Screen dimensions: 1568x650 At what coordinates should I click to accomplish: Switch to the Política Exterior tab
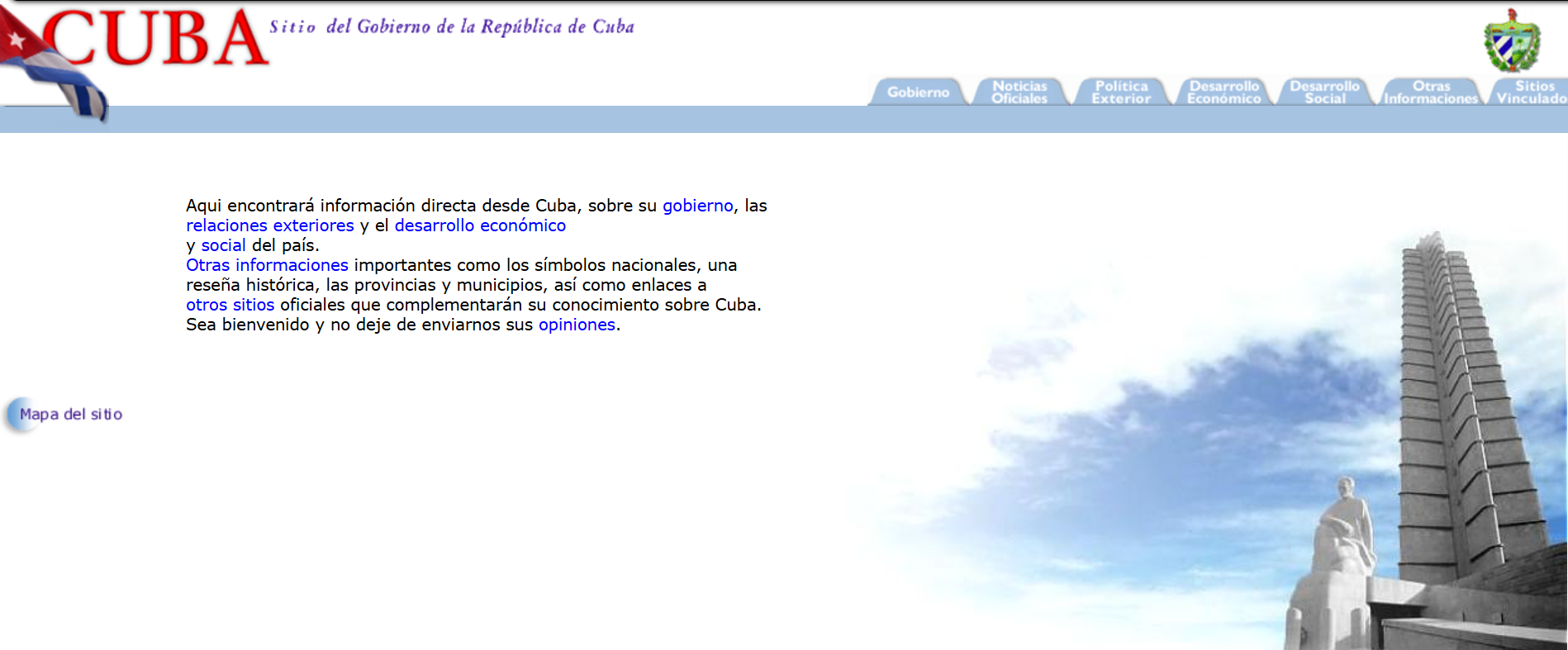point(1121,92)
